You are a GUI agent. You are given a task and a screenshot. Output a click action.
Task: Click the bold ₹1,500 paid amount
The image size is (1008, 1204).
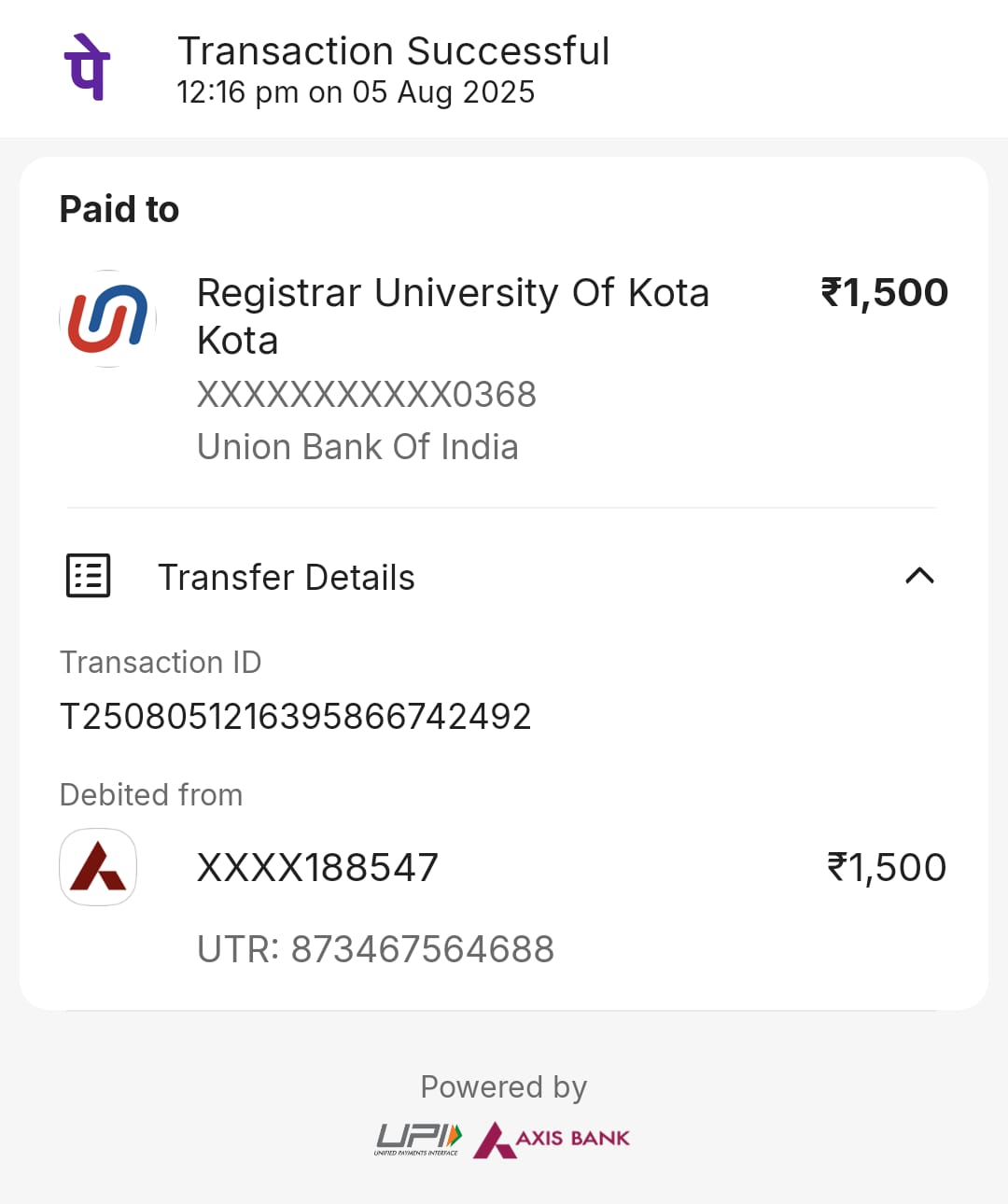[x=884, y=292]
